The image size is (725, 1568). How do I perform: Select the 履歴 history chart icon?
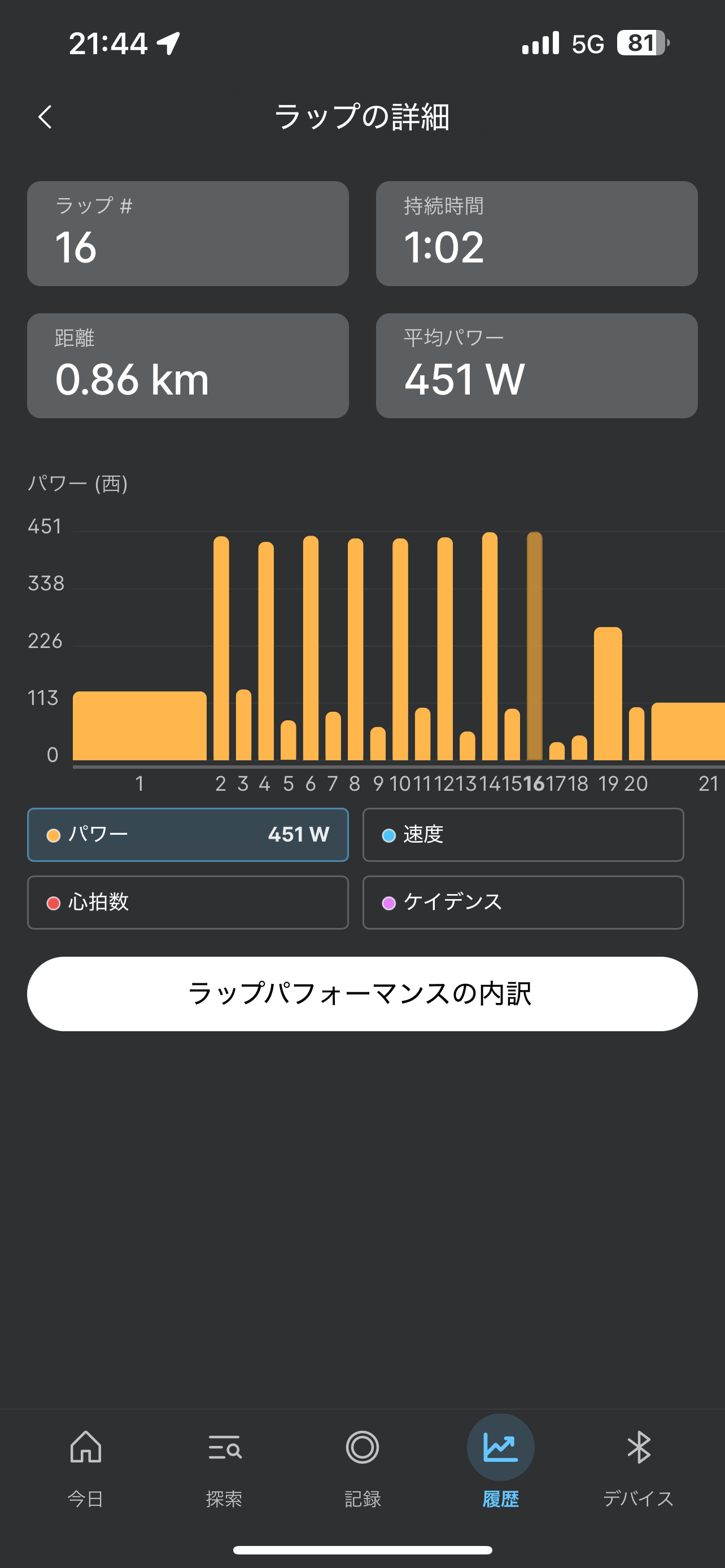[x=500, y=1447]
